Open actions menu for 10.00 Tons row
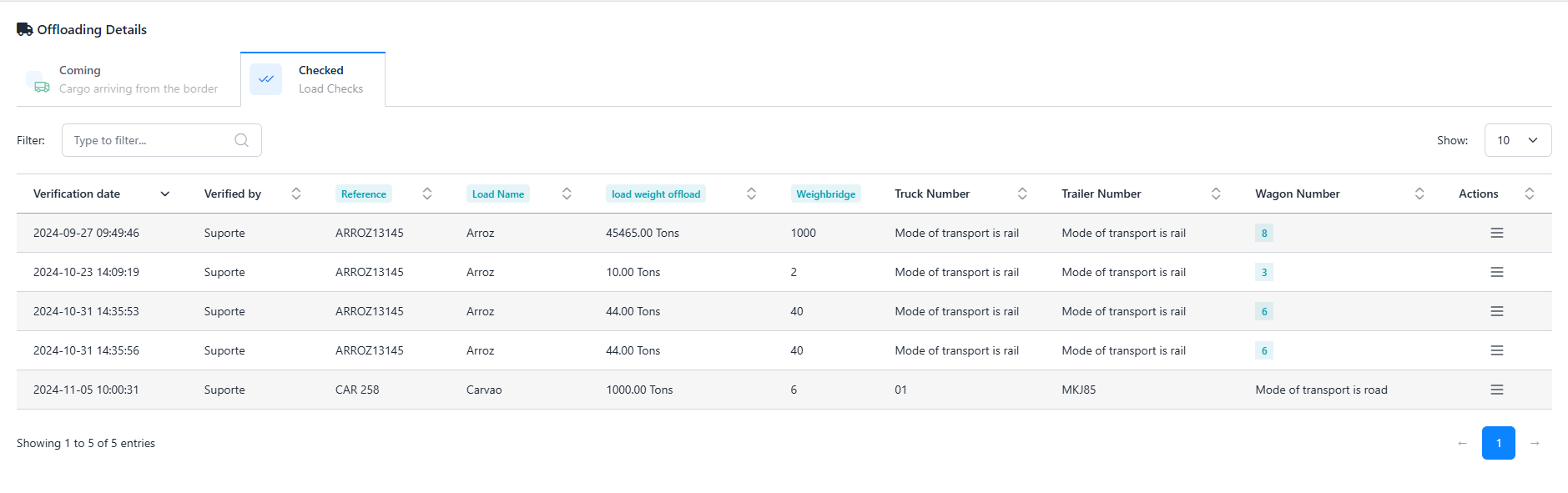The image size is (1568, 493). coord(1496,272)
